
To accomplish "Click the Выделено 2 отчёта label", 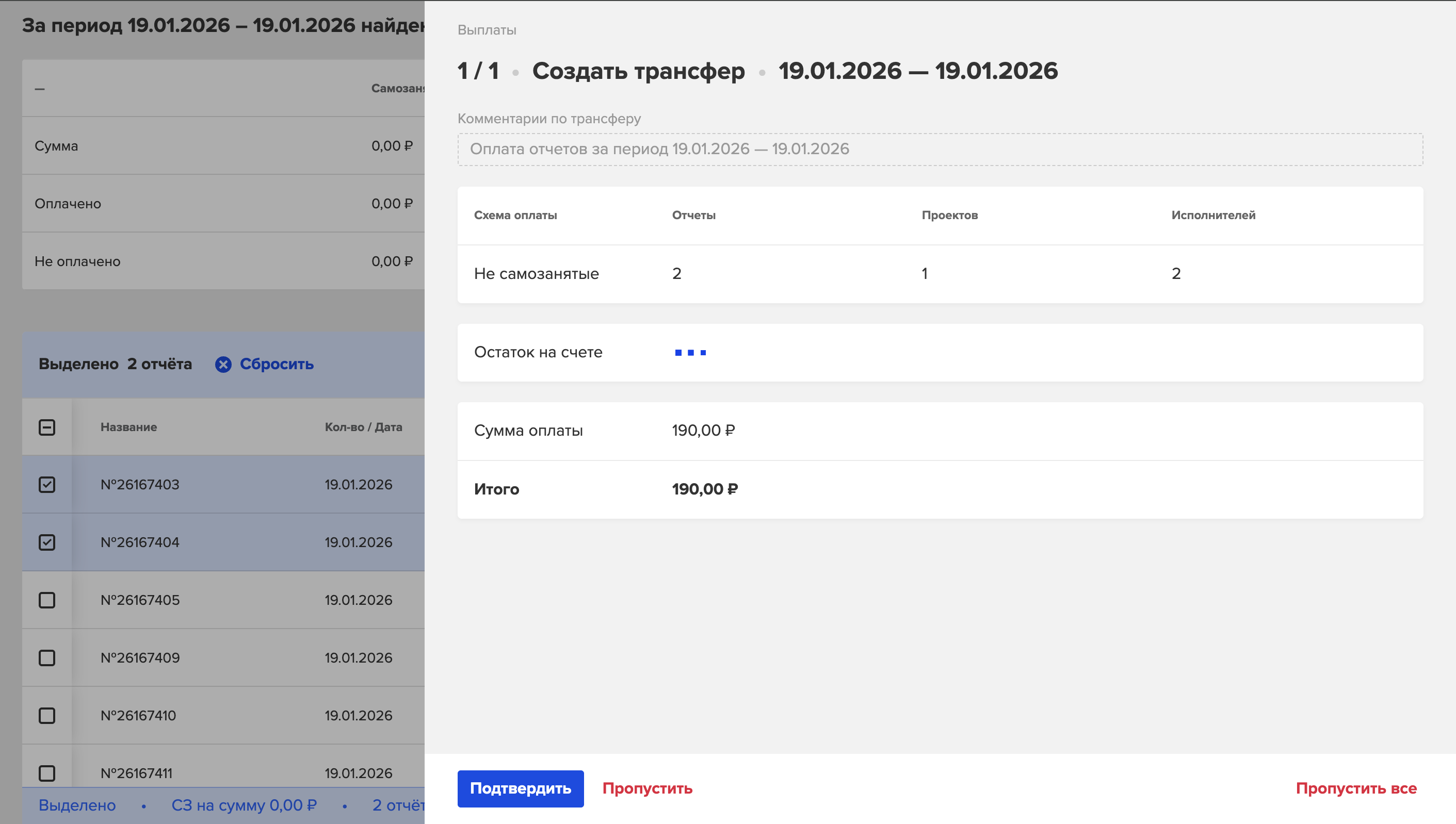I will (x=115, y=364).
